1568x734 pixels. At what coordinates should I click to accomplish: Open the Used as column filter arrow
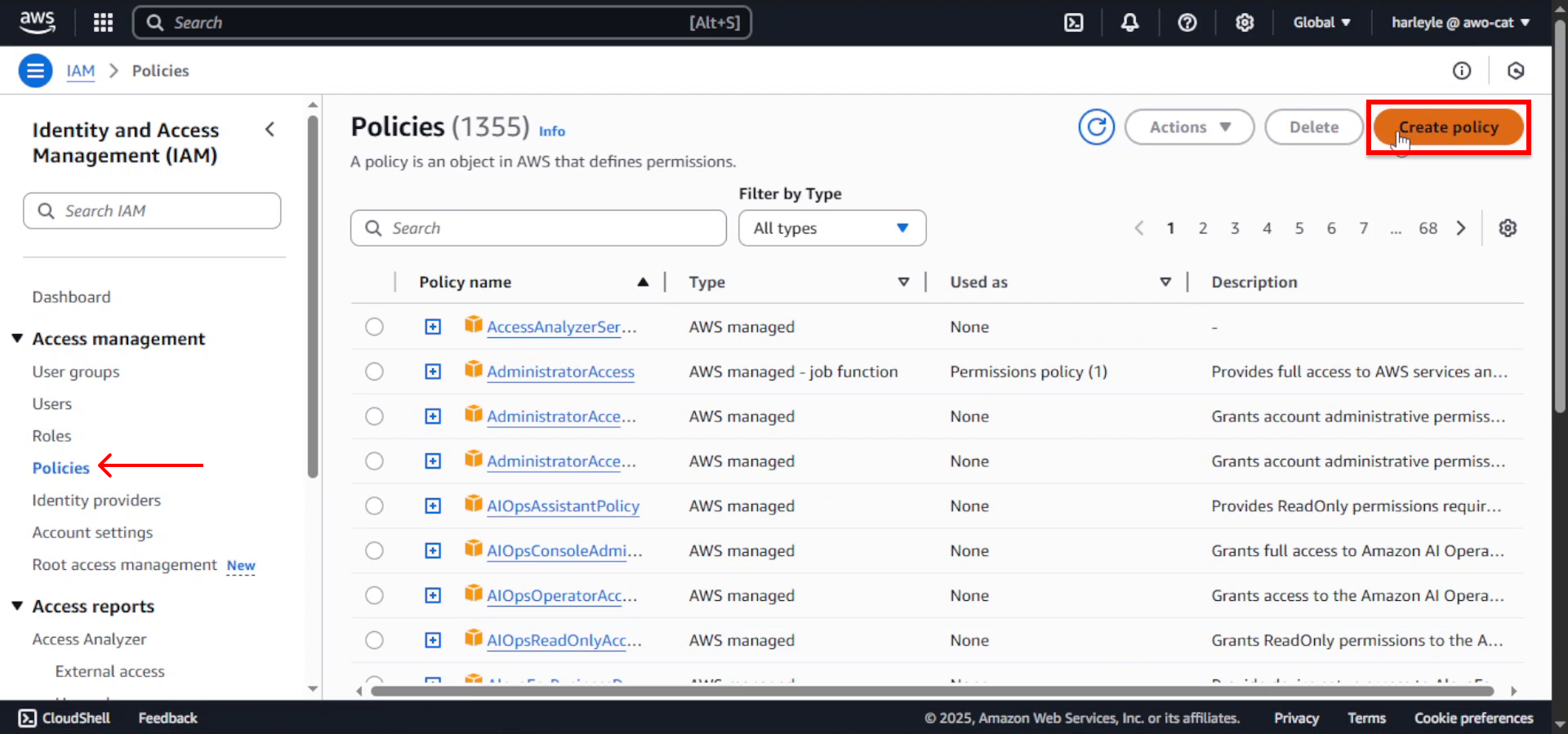click(1165, 282)
